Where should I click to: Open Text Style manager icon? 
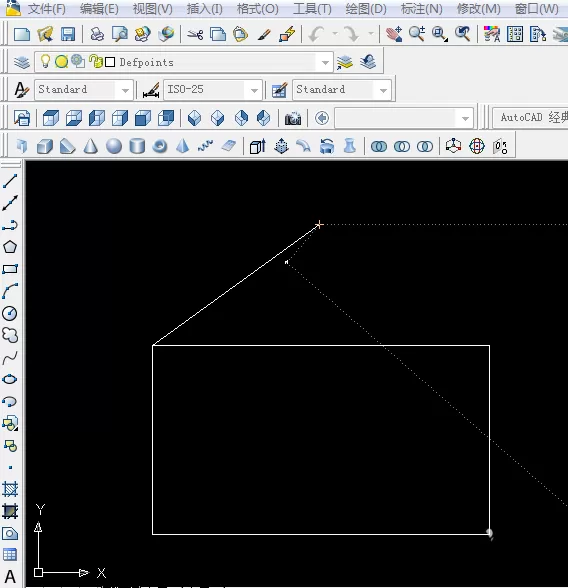(x=21, y=90)
